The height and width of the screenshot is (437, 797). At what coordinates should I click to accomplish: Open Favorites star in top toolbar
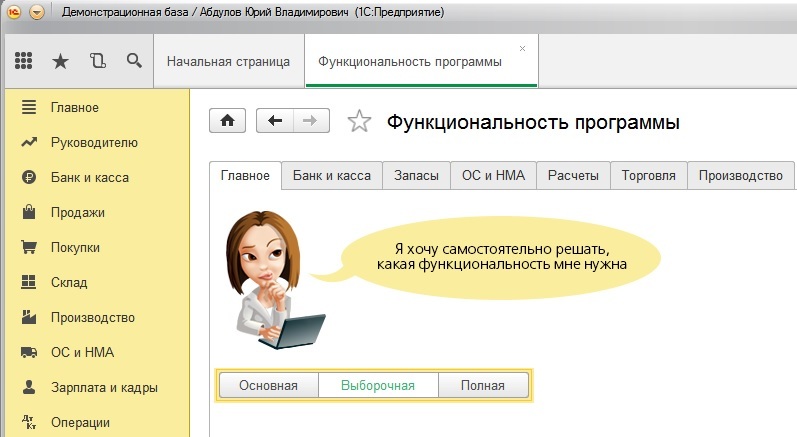point(60,61)
